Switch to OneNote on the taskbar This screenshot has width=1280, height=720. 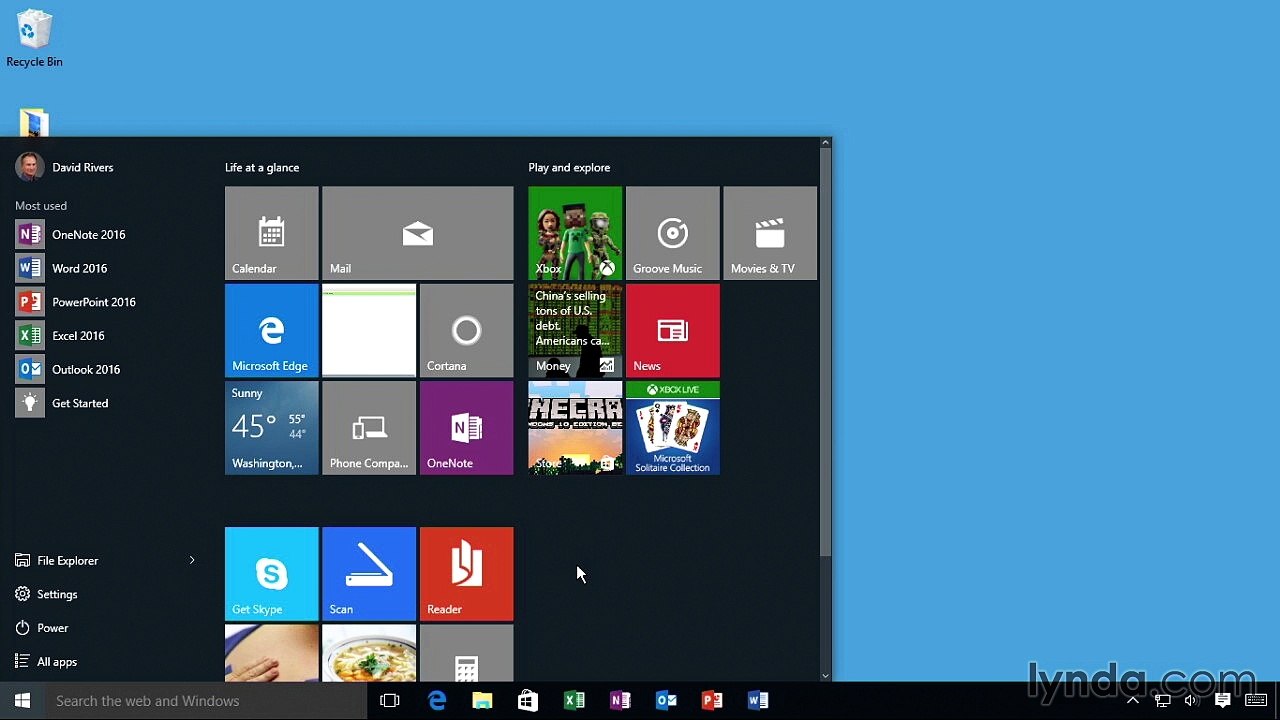(x=620, y=701)
